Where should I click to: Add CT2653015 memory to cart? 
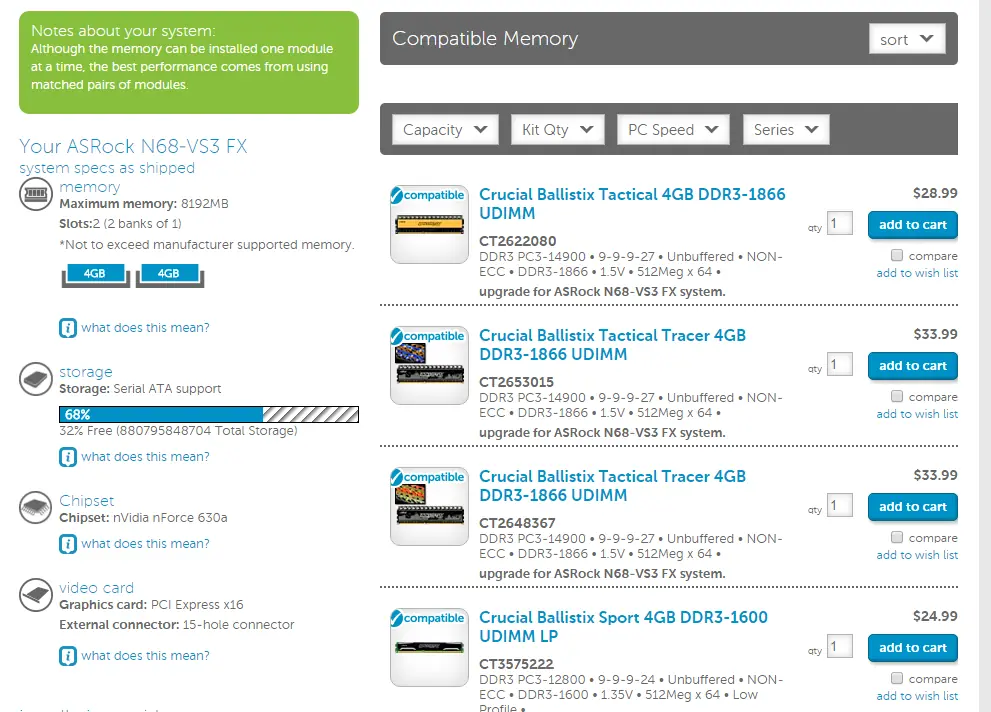[x=913, y=366]
